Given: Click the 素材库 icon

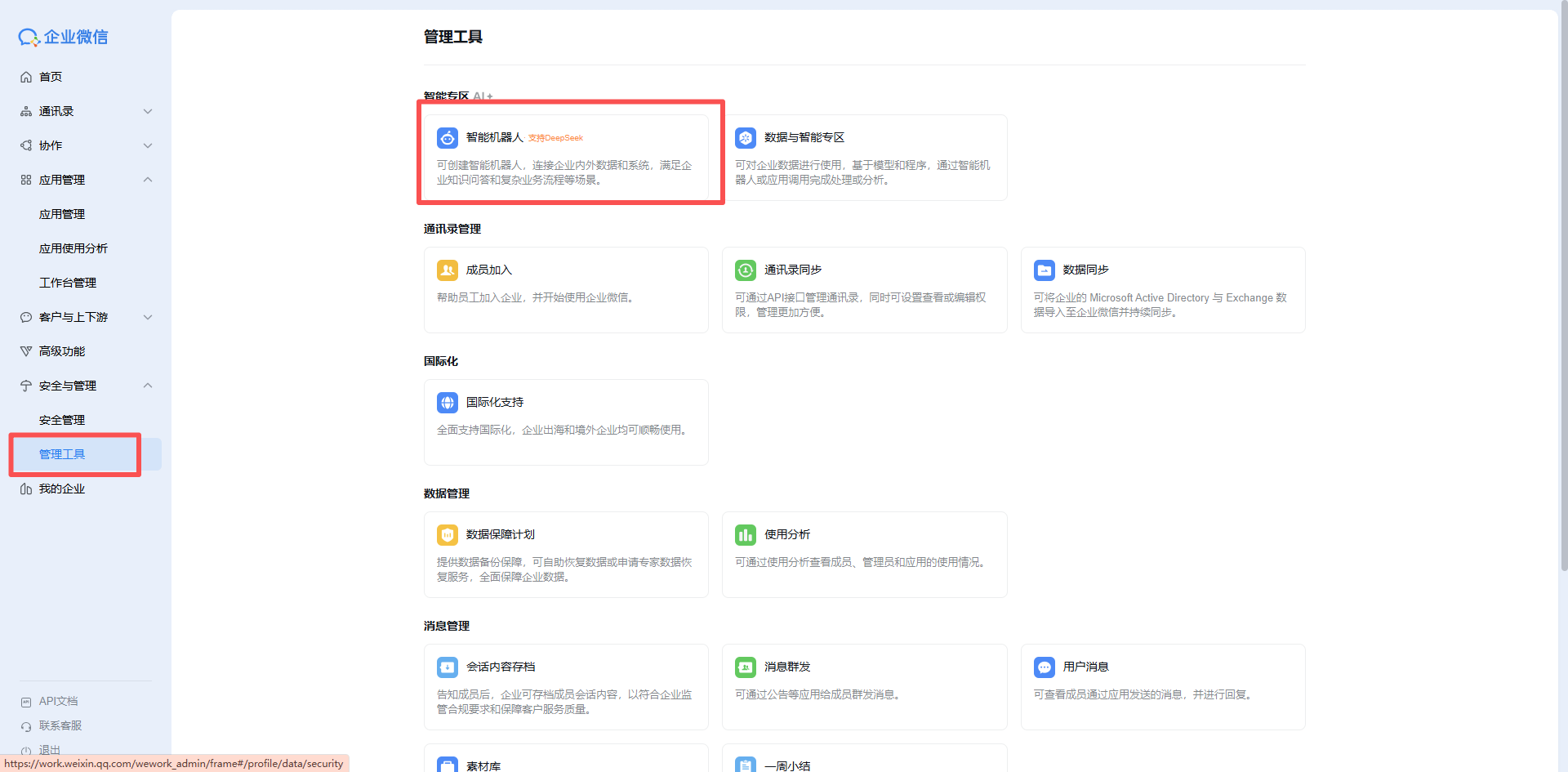Looking at the screenshot, I should point(448,765).
